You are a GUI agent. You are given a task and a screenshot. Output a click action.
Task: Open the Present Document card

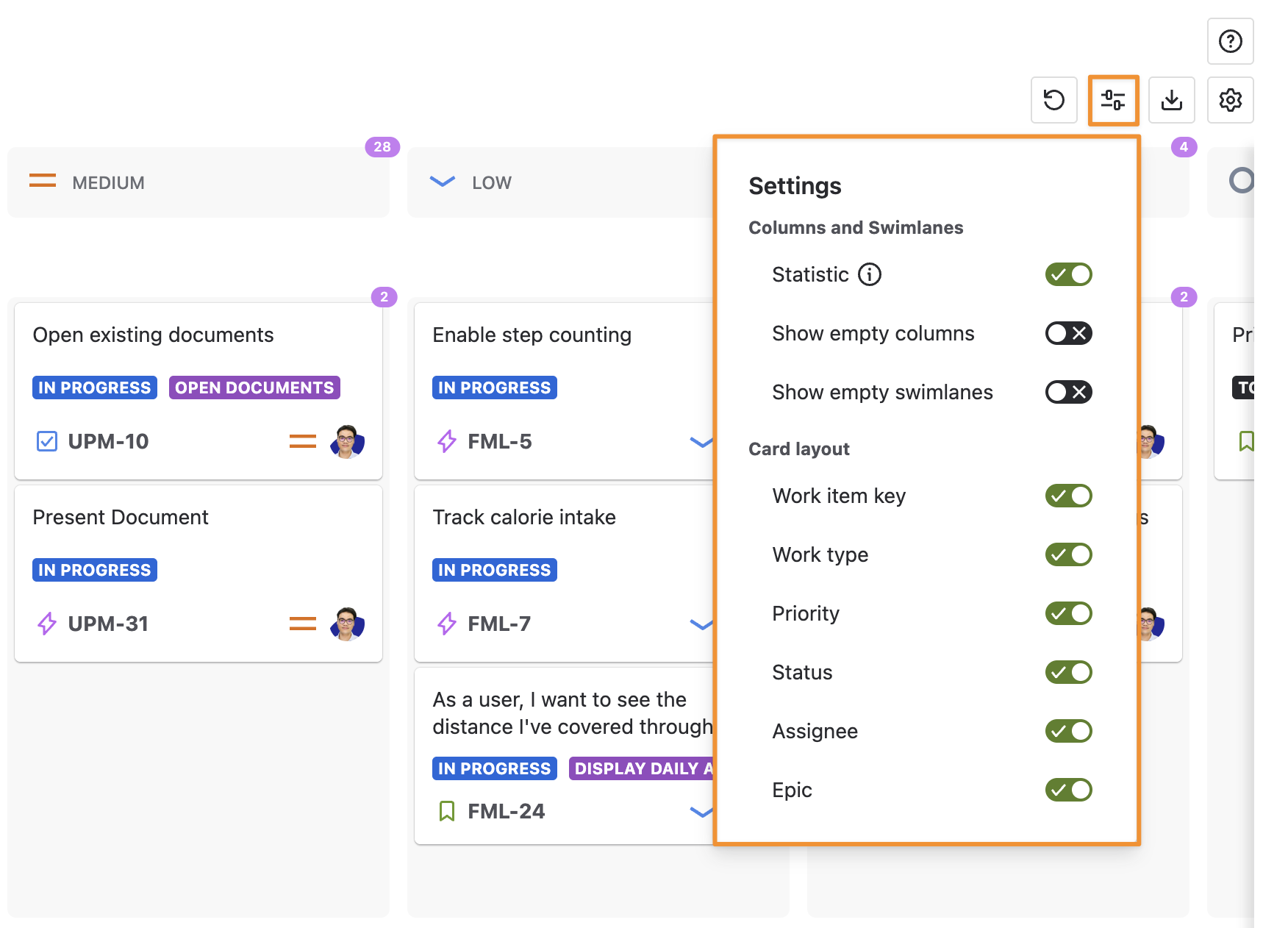click(121, 517)
